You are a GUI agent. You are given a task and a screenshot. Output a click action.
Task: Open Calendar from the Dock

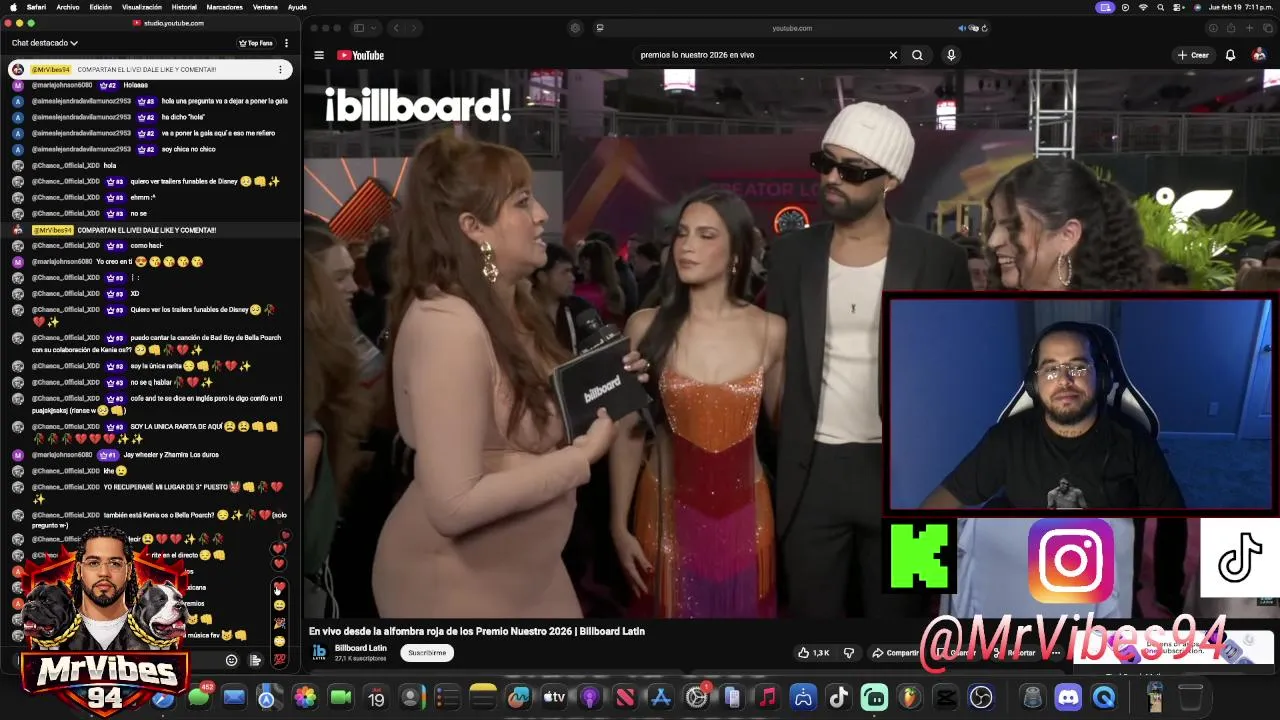[376, 697]
